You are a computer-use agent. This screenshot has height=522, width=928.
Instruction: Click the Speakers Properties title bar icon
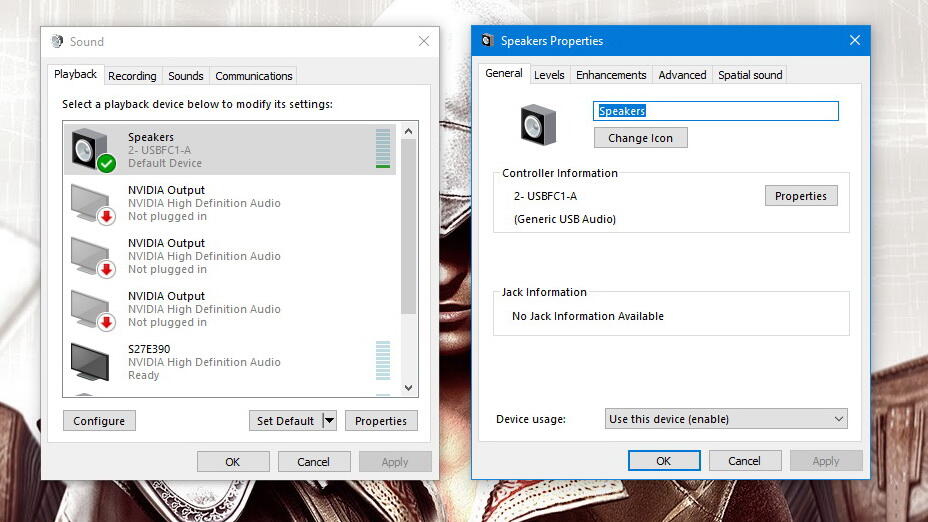coord(487,40)
